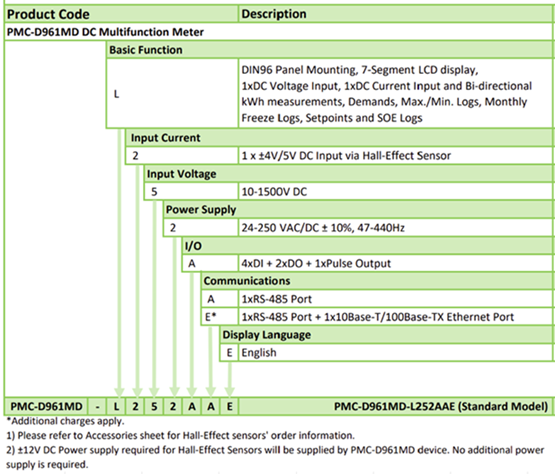Image resolution: width=555 pixels, height=474 pixels.
Task: Click 'PMC-D961MD' in the bottom code row
Action: click(x=46, y=406)
